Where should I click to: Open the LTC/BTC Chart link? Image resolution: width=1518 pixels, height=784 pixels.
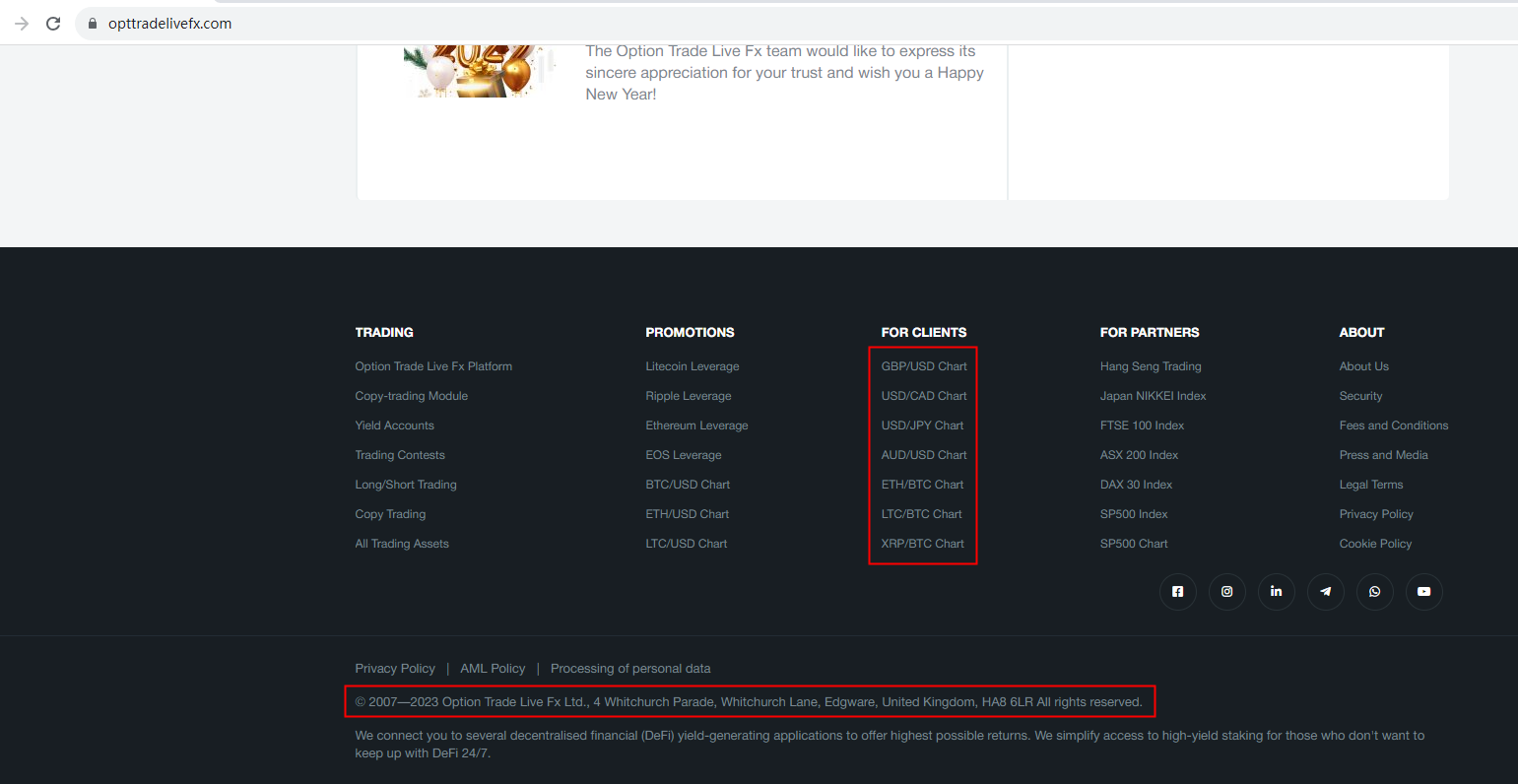click(922, 514)
